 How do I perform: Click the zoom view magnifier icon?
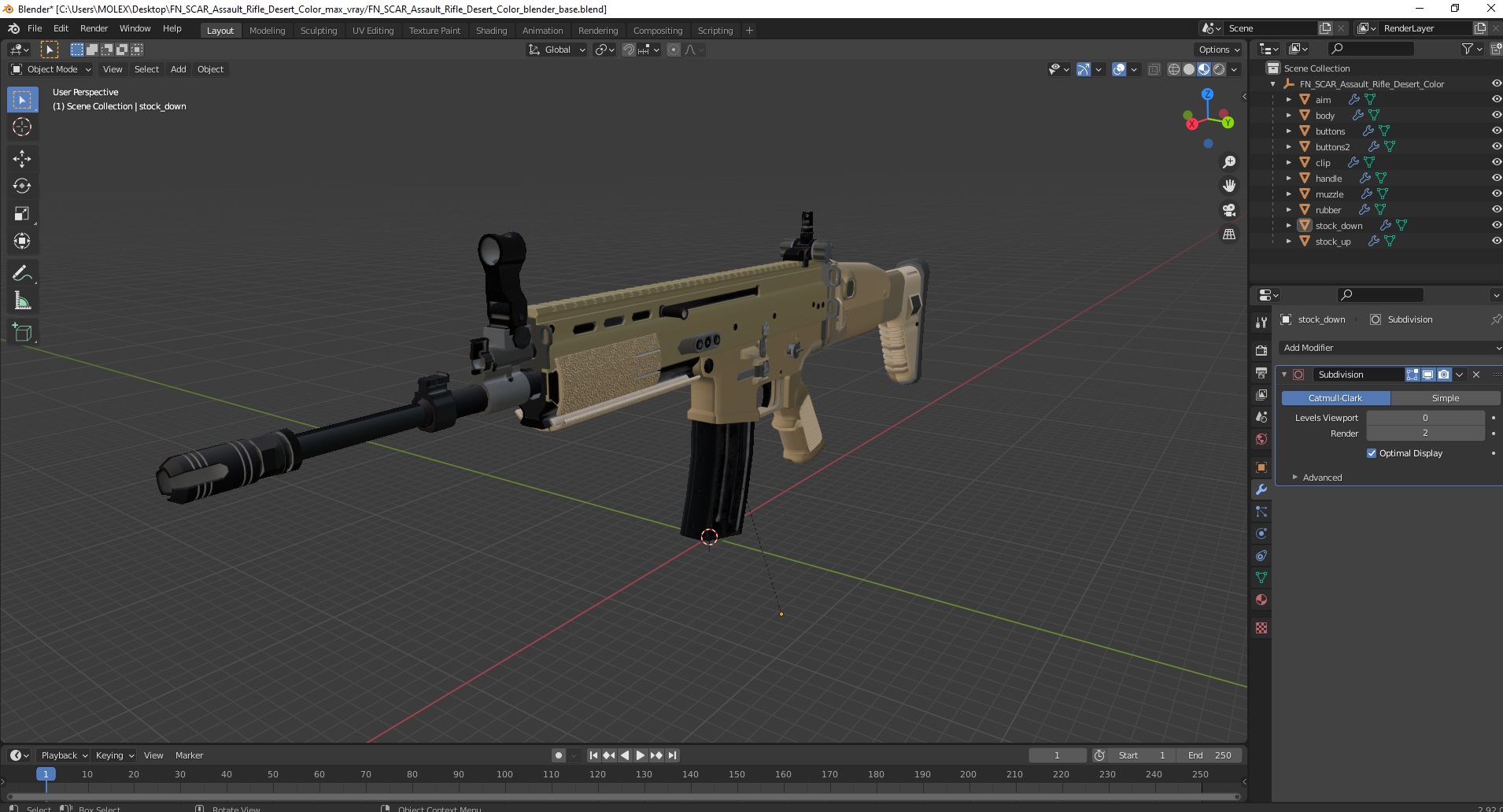tap(1228, 162)
